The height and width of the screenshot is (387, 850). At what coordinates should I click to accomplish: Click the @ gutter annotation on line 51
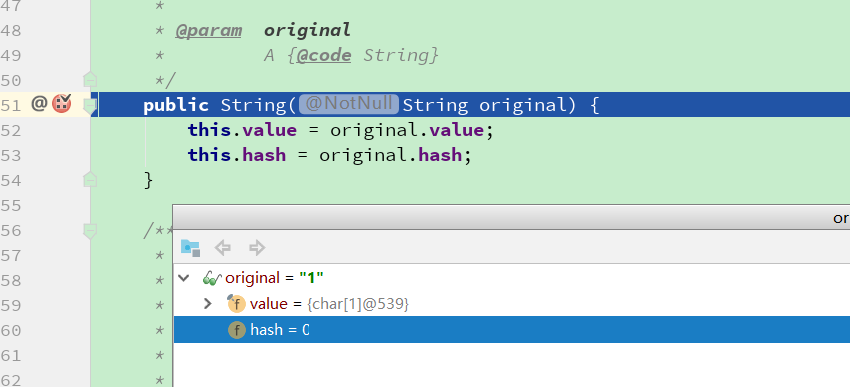pos(39,103)
